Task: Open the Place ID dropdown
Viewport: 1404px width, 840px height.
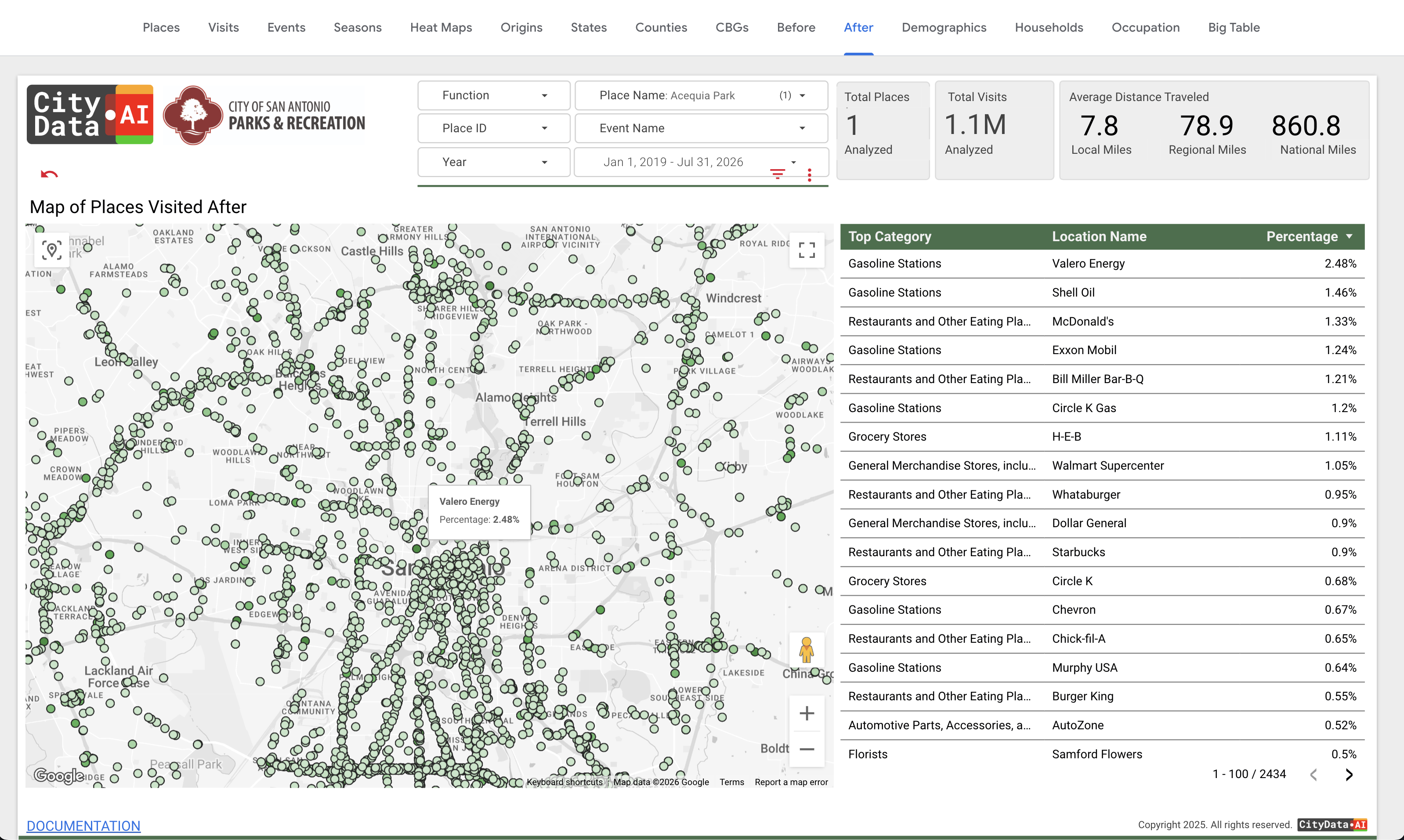Action: coord(493,128)
